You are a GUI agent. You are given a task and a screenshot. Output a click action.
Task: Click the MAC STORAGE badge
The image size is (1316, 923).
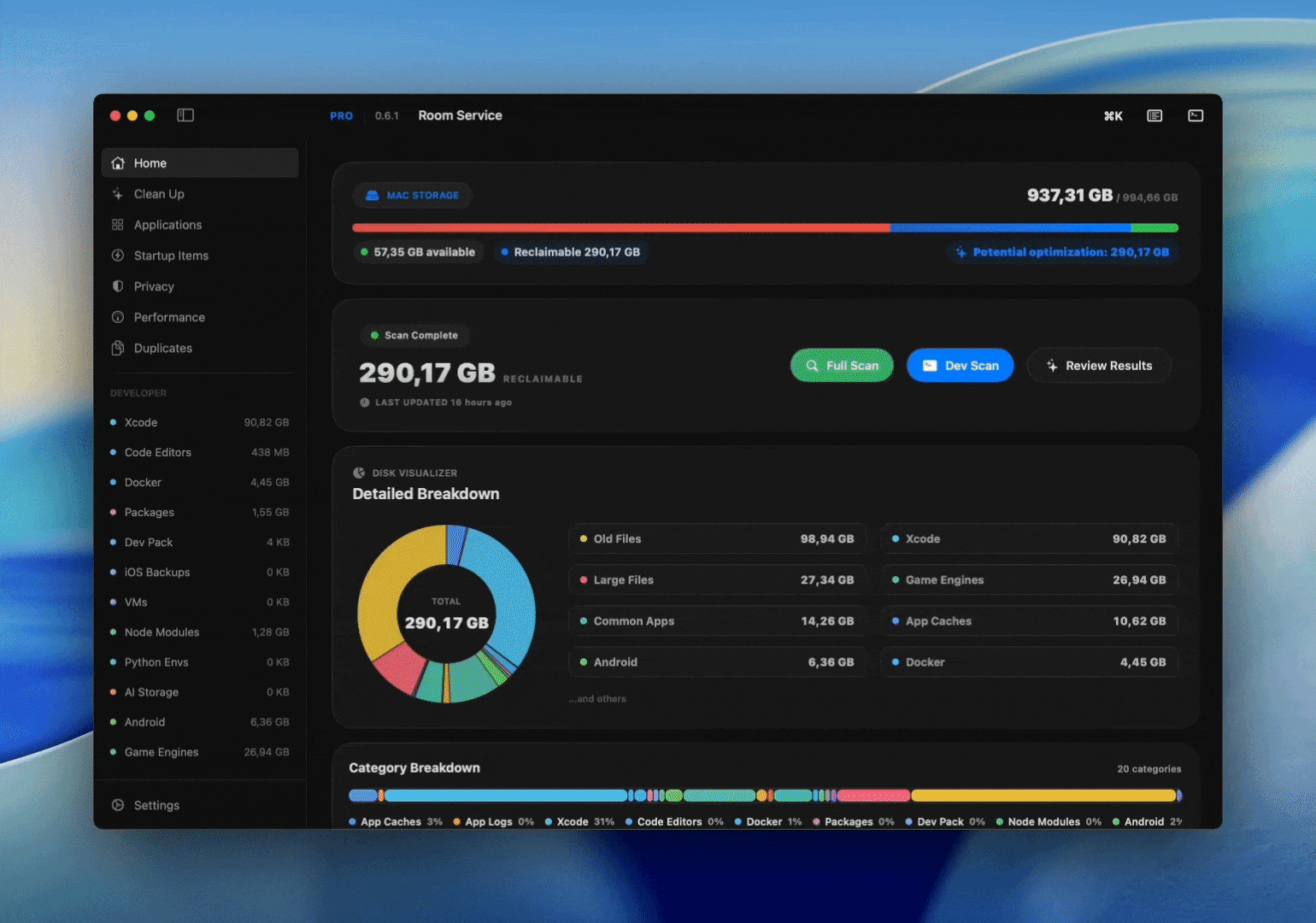pyautogui.click(x=413, y=196)
